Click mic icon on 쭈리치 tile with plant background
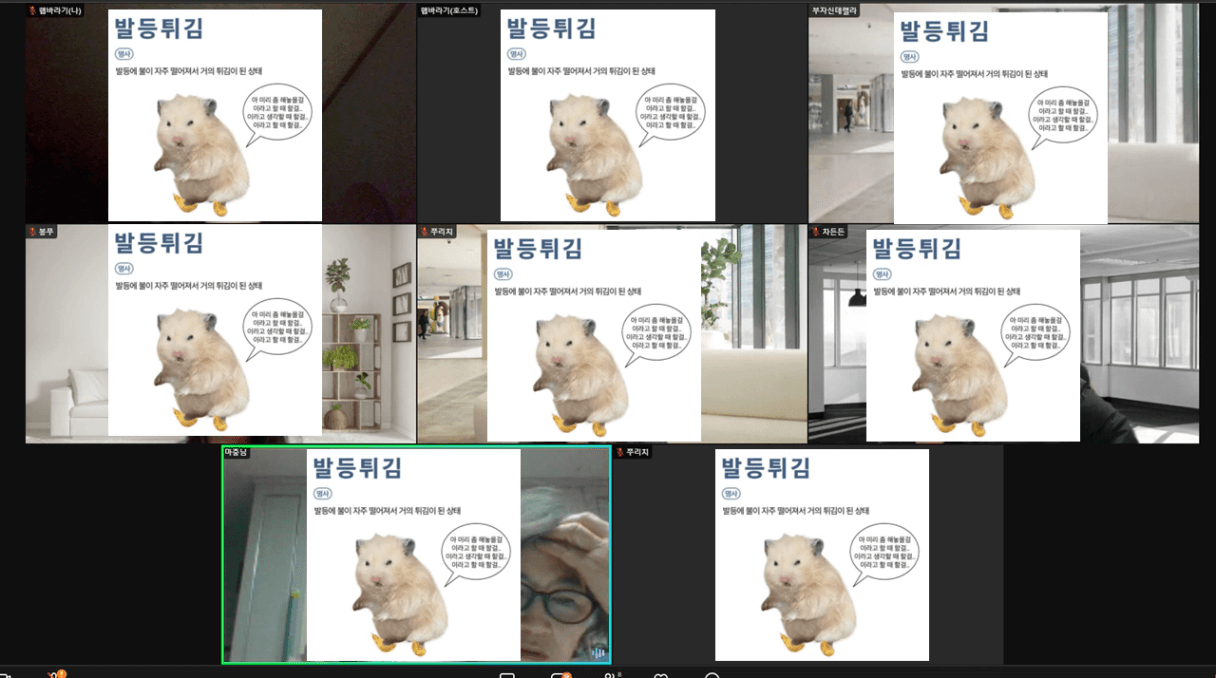This screenshot has height=678, width=1216. (x=424, y=231)
